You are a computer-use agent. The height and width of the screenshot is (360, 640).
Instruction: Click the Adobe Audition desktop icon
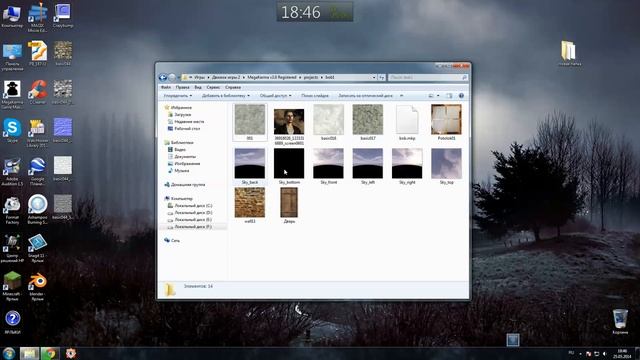pos(12,167)
